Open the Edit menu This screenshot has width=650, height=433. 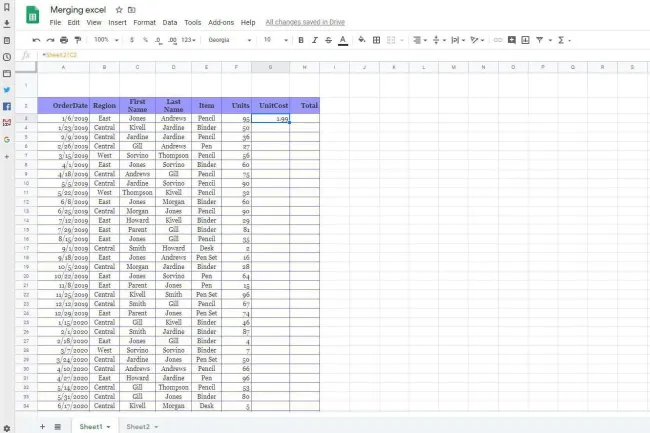pyautogui.click(x=73, y=22)
